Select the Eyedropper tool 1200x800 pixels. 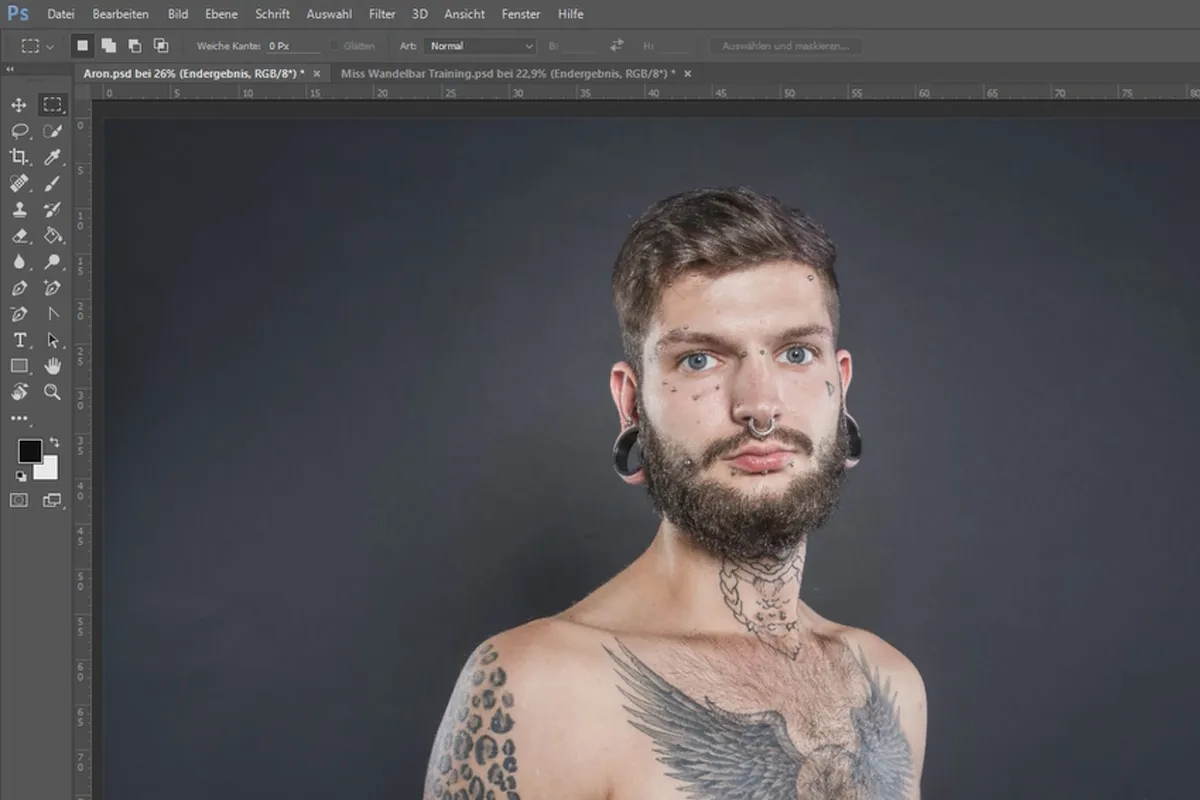(52, 157)
